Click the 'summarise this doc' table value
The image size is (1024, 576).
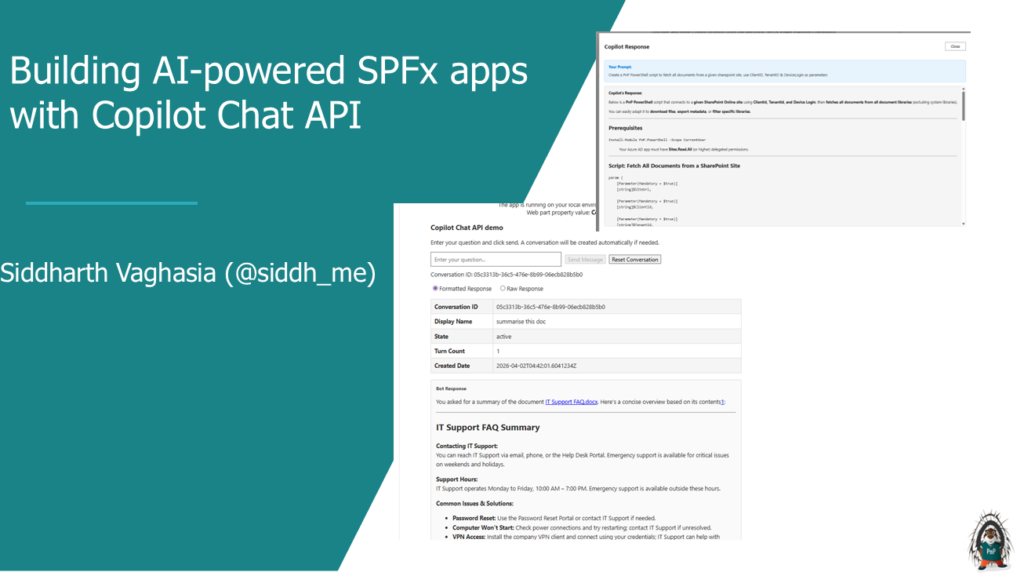[521, 321]
